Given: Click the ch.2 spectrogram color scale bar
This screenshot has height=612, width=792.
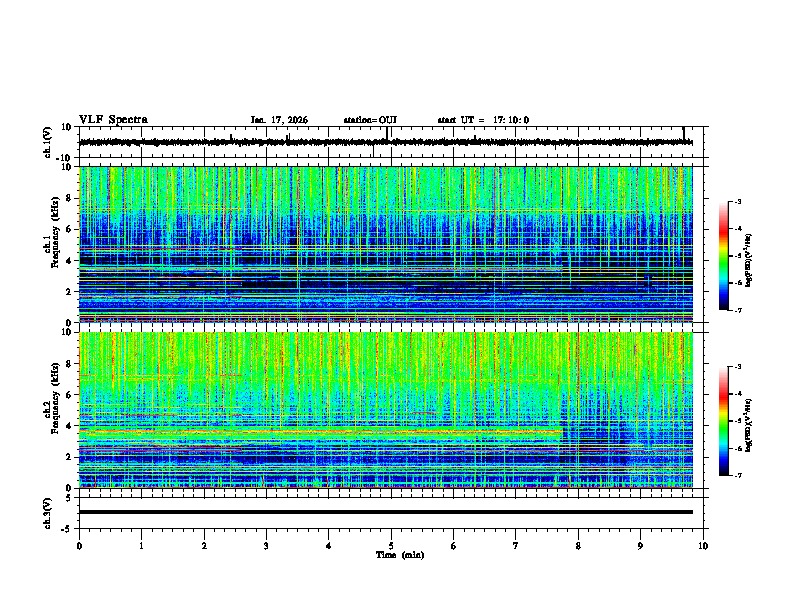Looking at the screenshot, I should [724, 421].
